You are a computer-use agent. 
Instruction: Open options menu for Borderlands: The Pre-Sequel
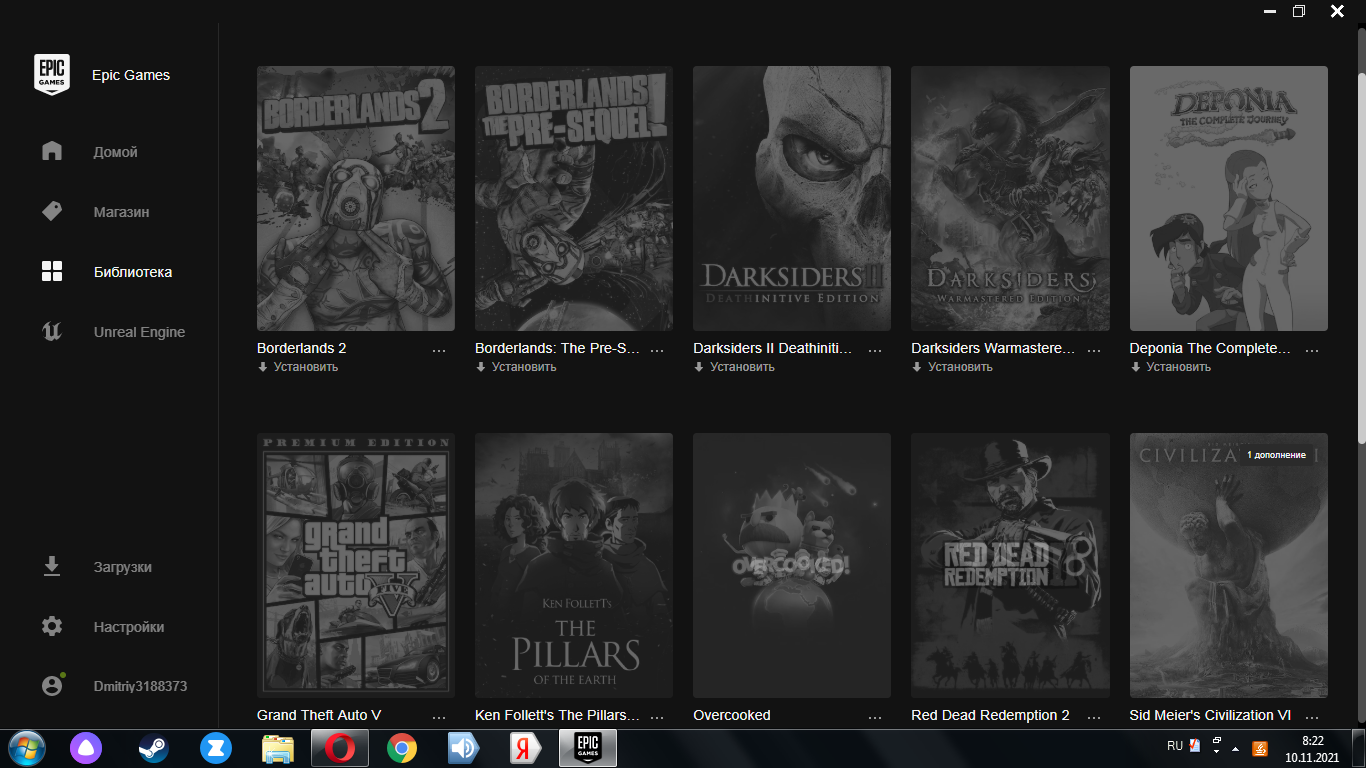[x=657, y=350]
